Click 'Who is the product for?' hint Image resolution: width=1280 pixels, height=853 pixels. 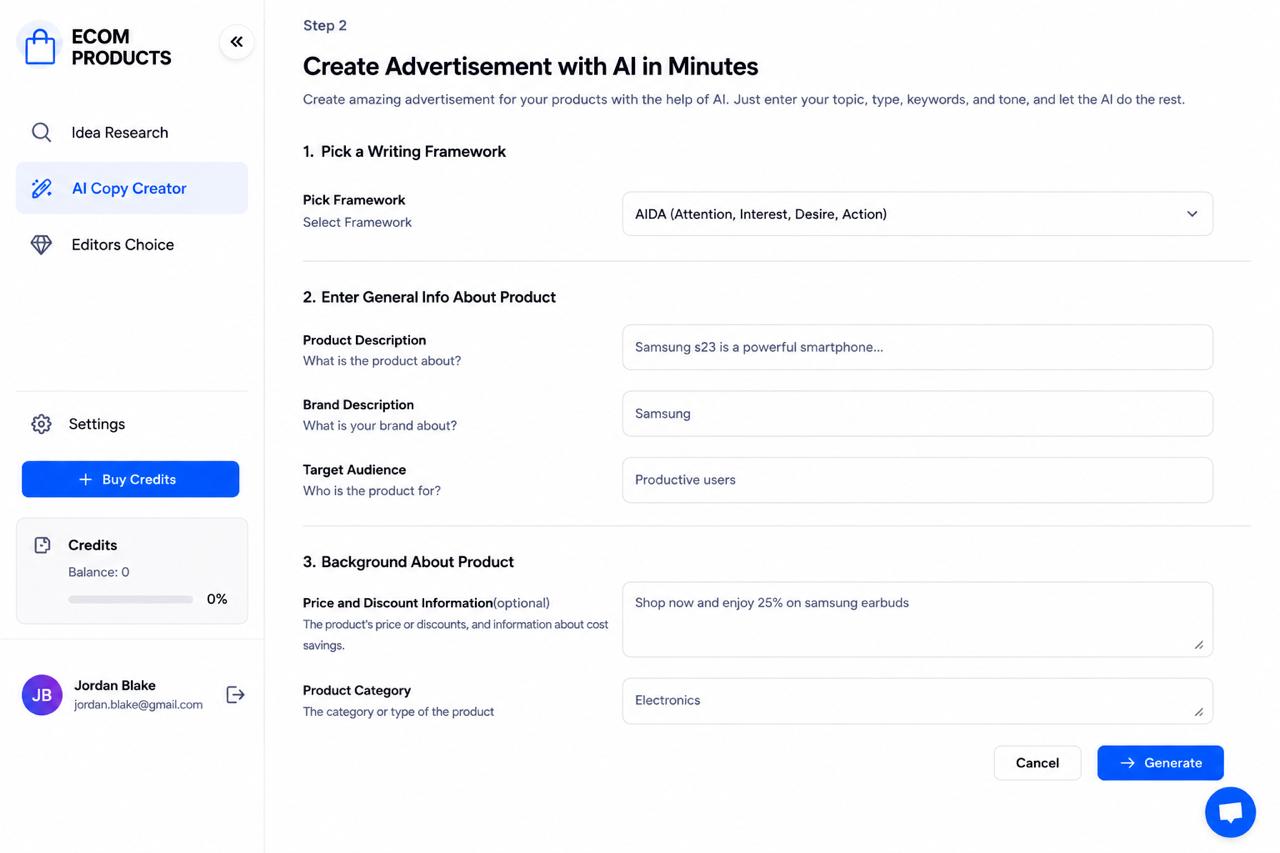(x=372, y=491)
